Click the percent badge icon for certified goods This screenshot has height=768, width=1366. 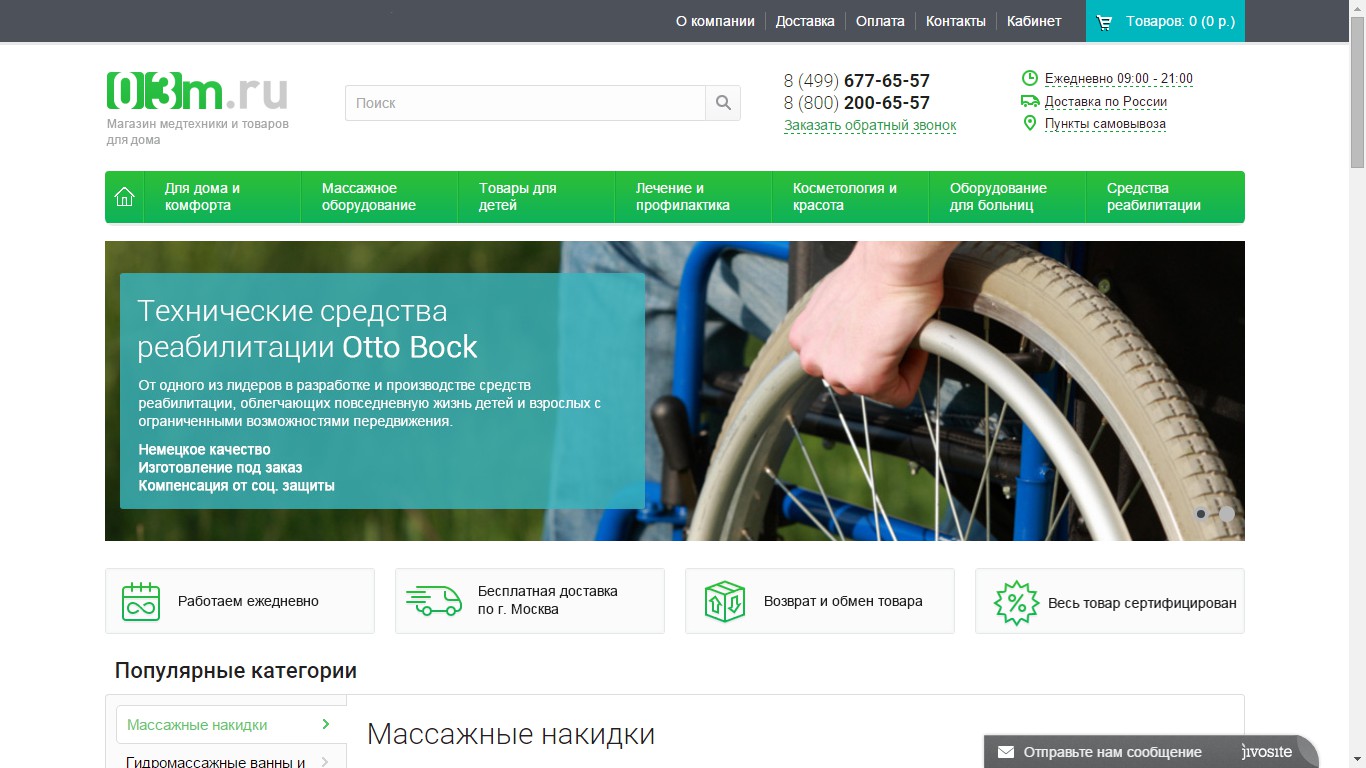tap(1016, 603)
